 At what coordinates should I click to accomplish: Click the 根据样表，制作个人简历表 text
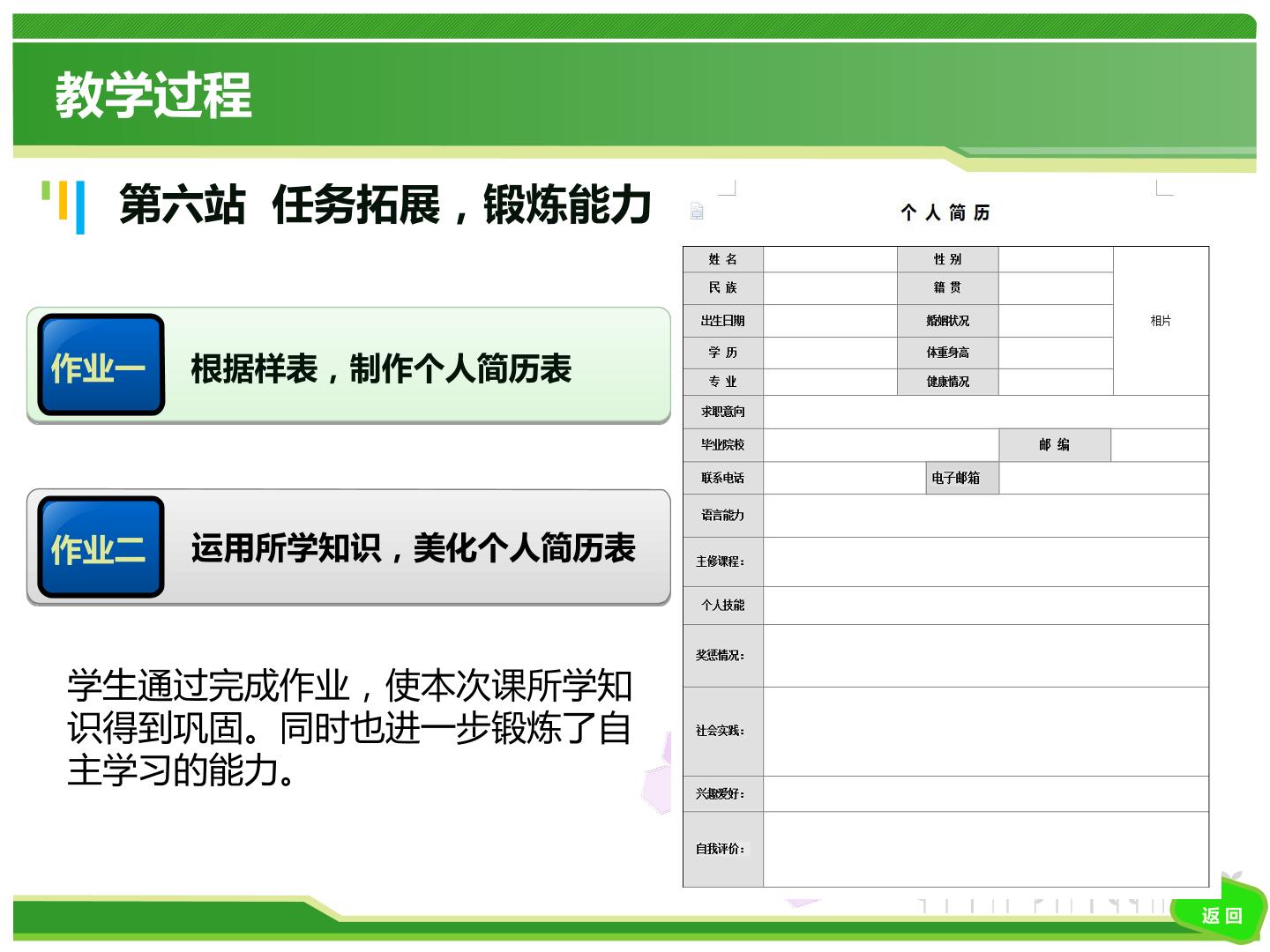[381, 368]
